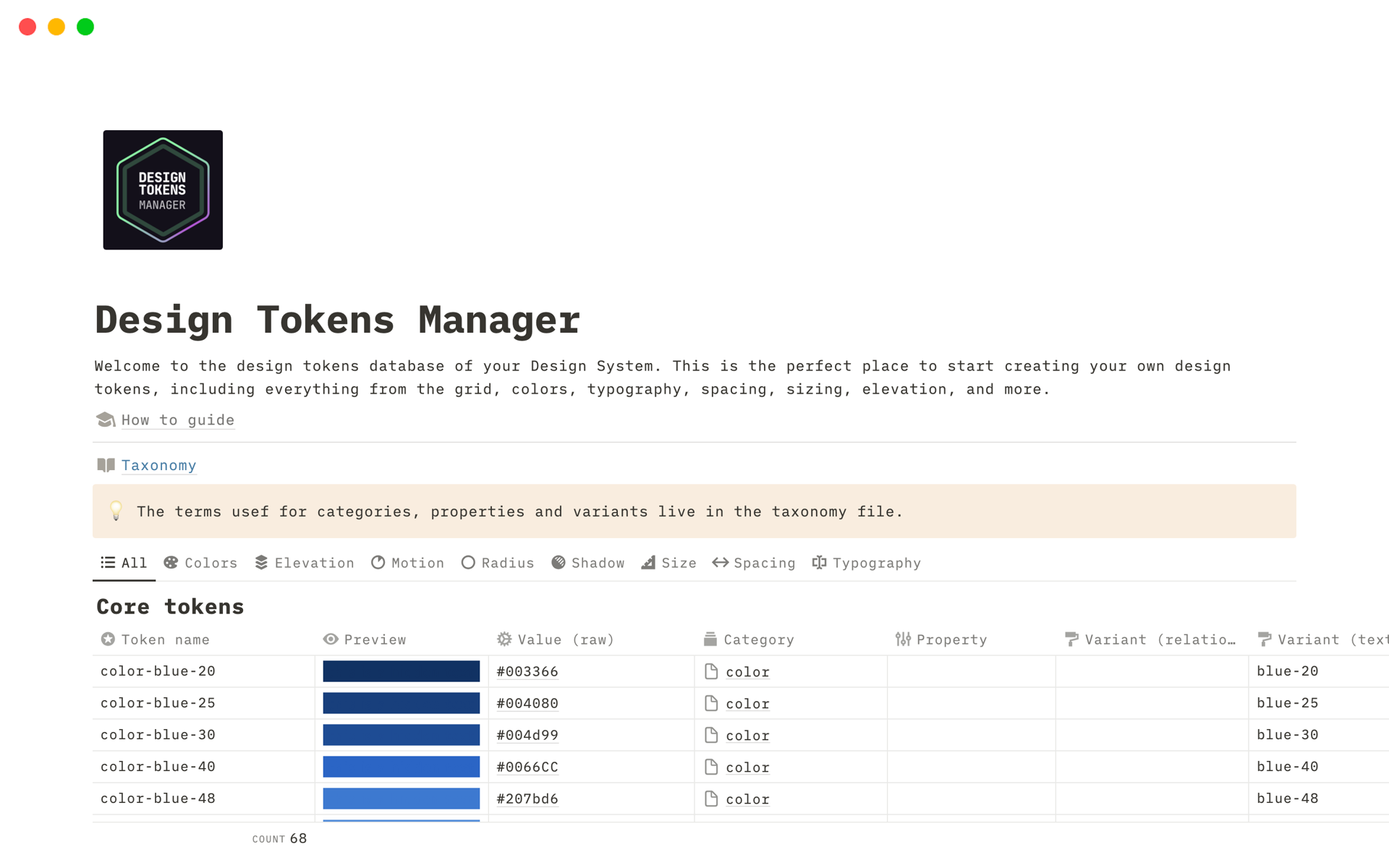1389x868 pixels.
Task: Click the open book icon beside Taxonomy
Action: [x=106, y=465]
